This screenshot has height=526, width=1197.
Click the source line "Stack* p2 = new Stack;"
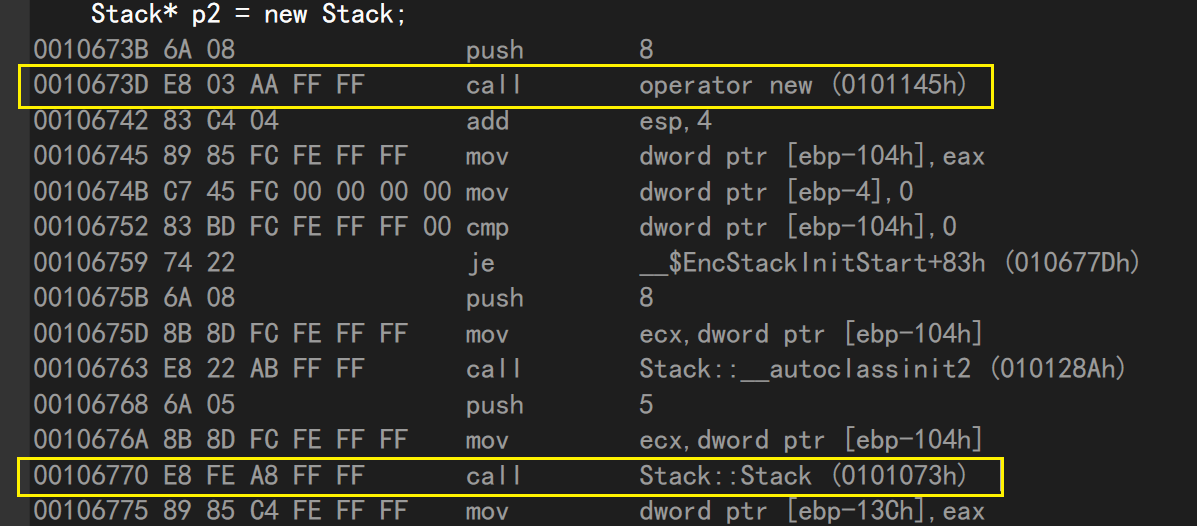click(248, 15)
